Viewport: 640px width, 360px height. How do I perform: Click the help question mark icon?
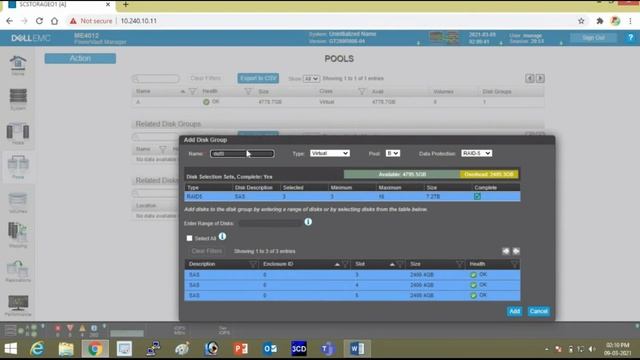tap(631, 38)
